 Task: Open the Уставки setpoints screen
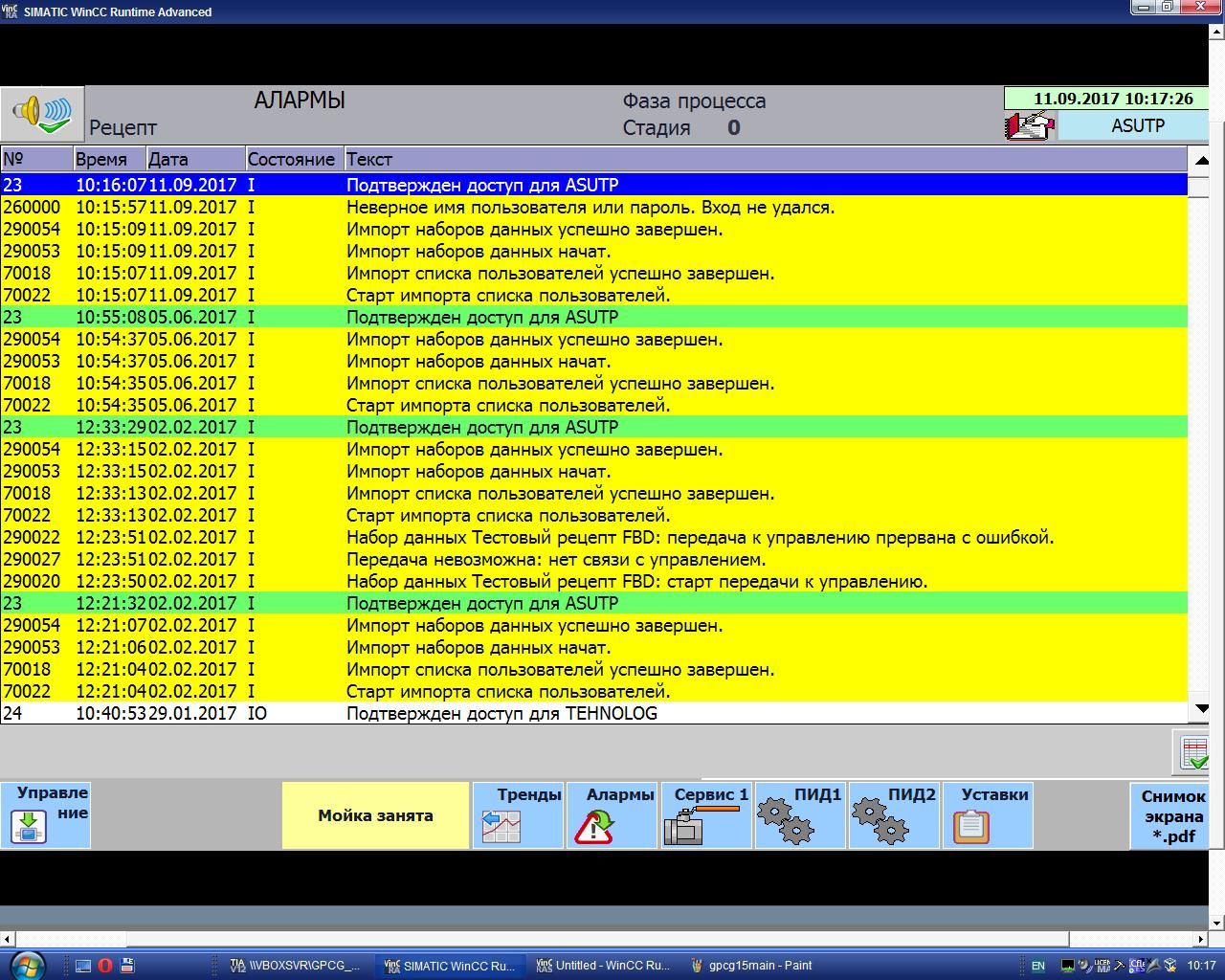click(988, 814)
